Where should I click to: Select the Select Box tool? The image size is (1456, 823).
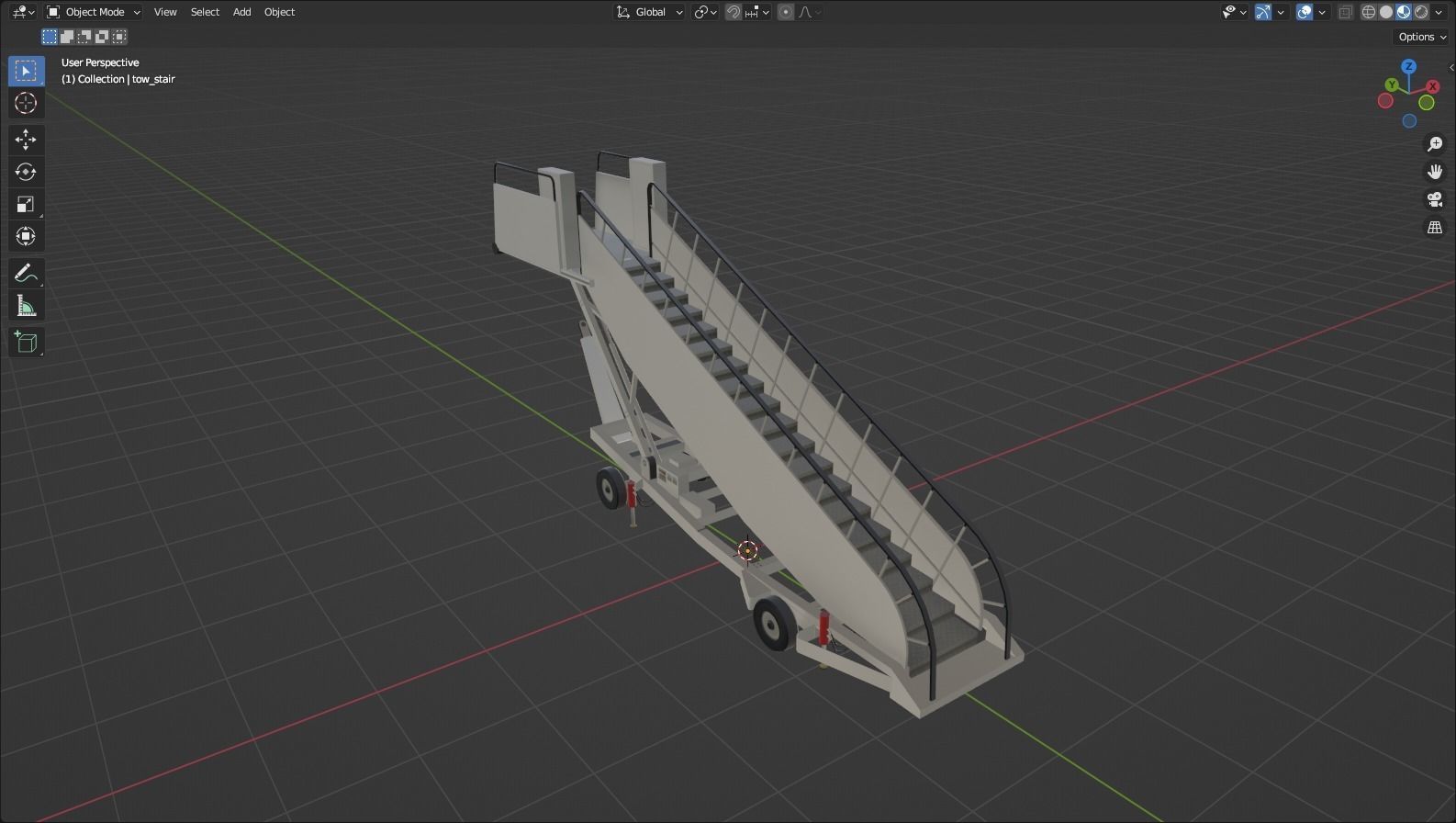tap(26, 71)
